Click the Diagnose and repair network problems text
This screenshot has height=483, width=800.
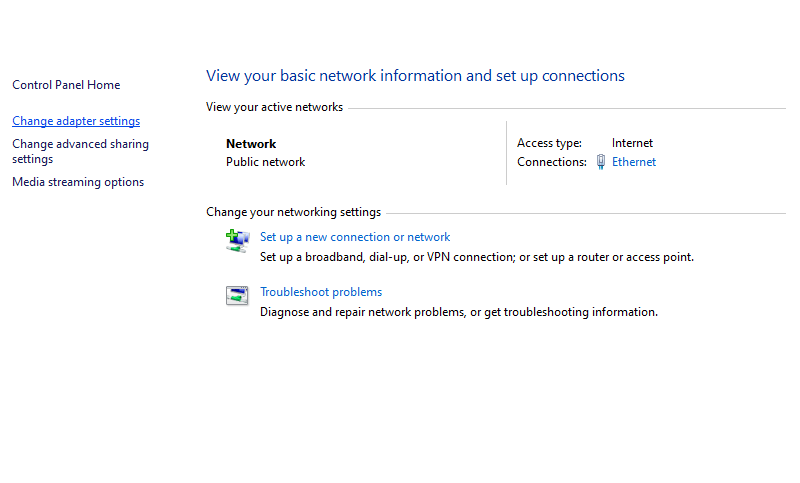(x=459, y=312)
